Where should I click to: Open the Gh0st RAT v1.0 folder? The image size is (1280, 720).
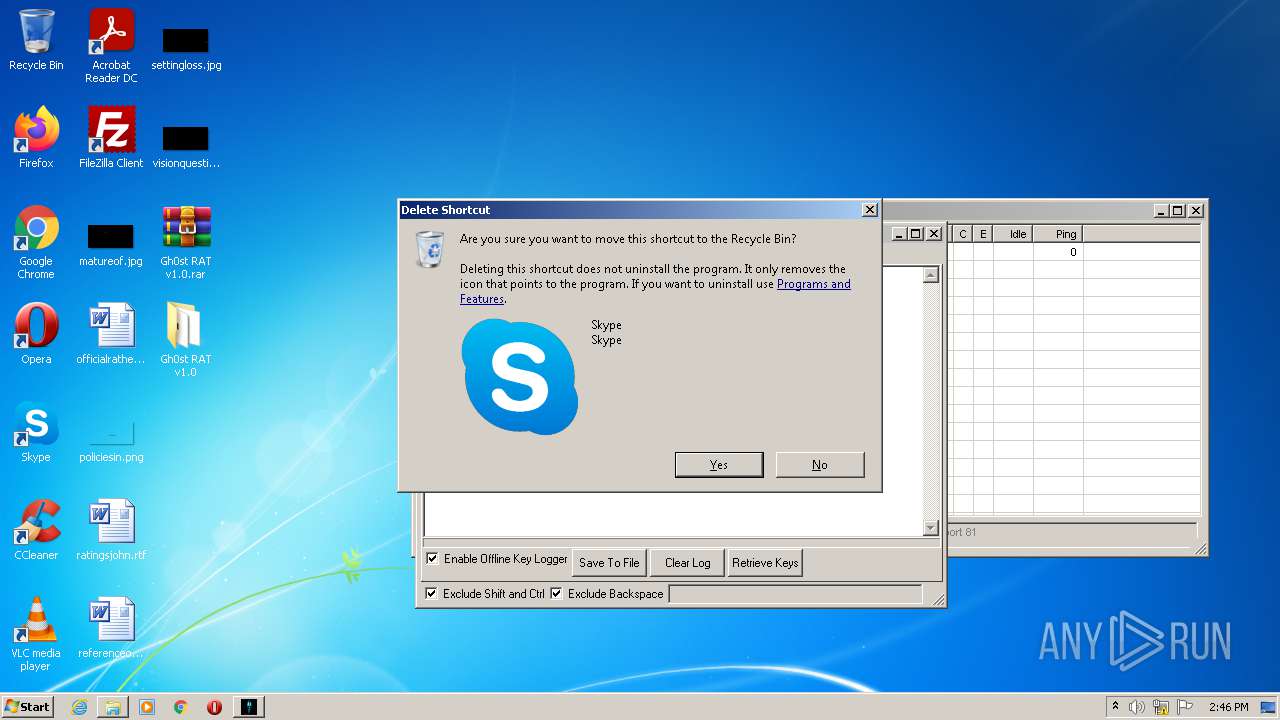186,340
